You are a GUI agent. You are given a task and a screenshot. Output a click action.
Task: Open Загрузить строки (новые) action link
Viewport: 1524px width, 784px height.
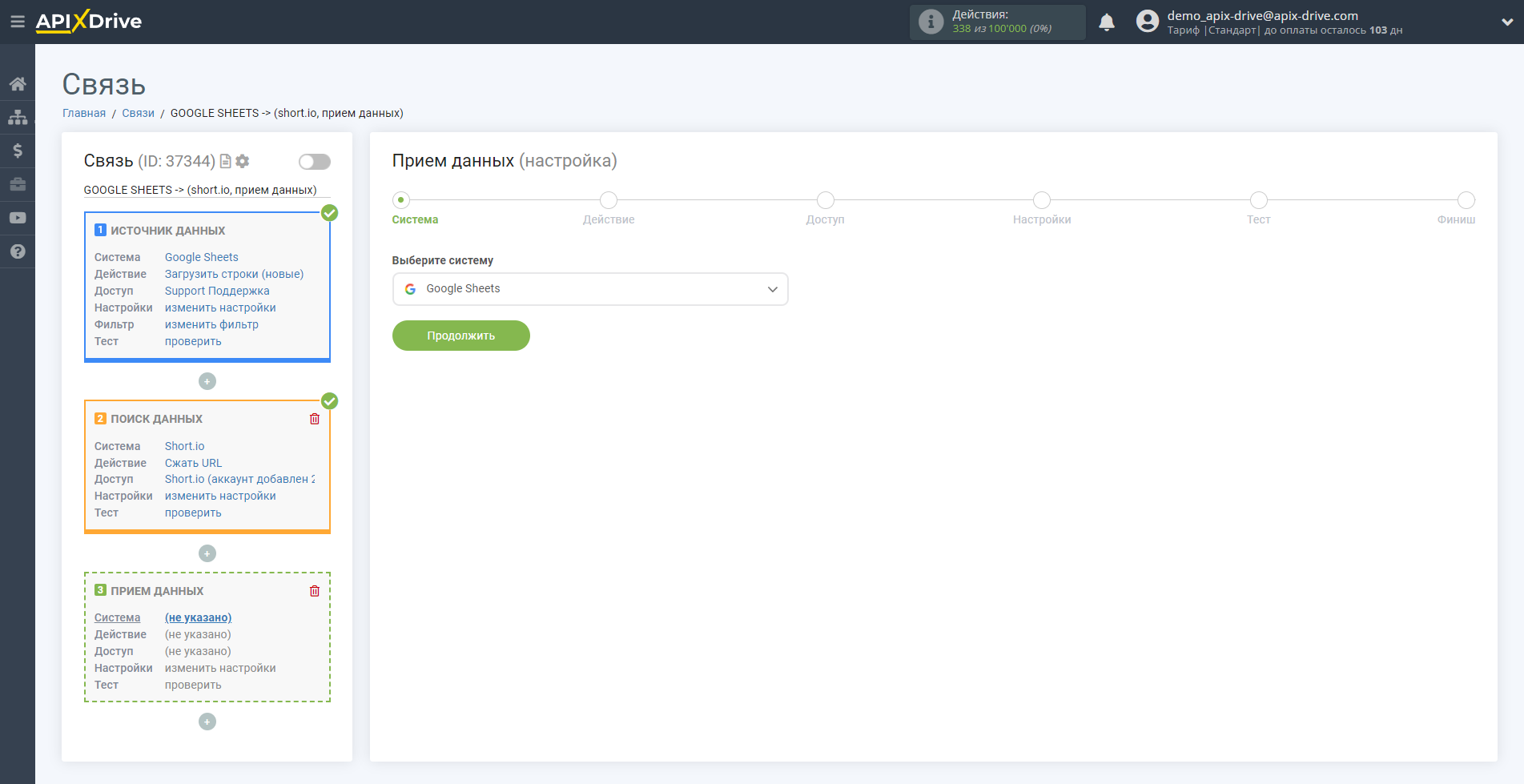point(234,274)
